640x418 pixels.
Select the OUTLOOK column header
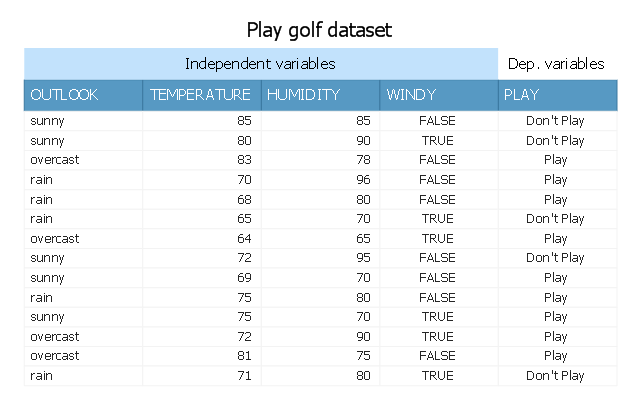(x=65, y=95)
